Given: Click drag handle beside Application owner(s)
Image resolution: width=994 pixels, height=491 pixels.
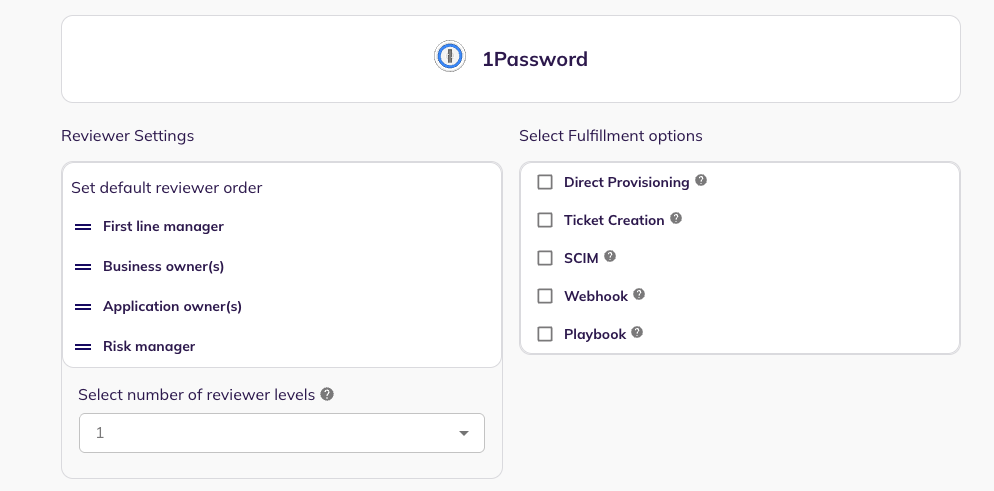Looking at the screenshot, I should [83, 307].
